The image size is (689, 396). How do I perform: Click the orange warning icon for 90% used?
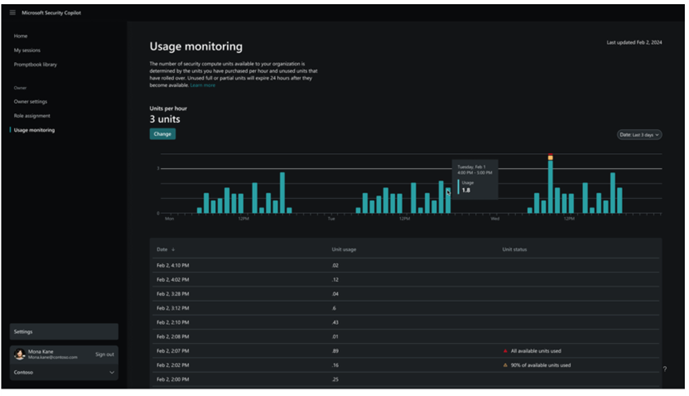tap(505, 365)
